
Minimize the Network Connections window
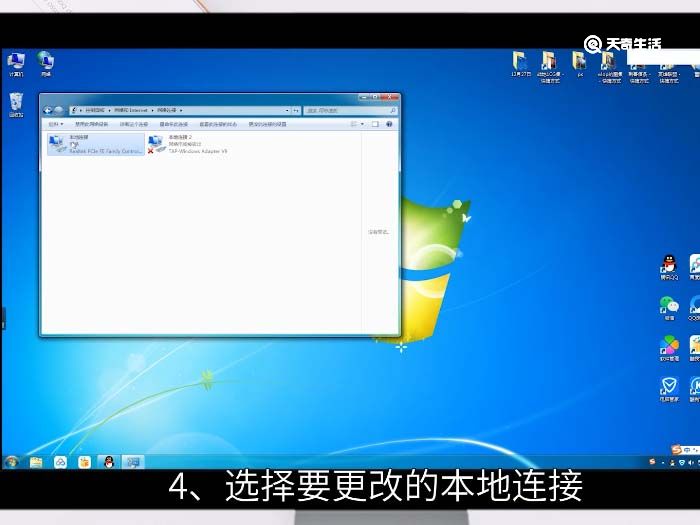(363, 97)
